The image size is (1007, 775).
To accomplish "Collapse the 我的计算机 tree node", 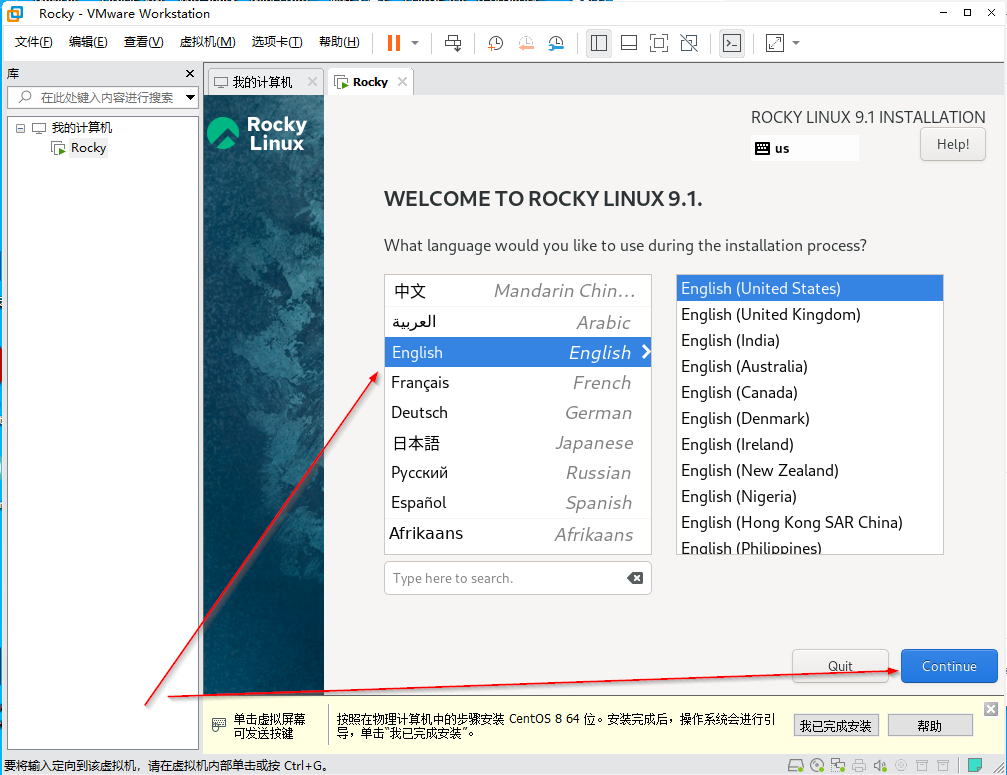I will click(x=21, y=128).
